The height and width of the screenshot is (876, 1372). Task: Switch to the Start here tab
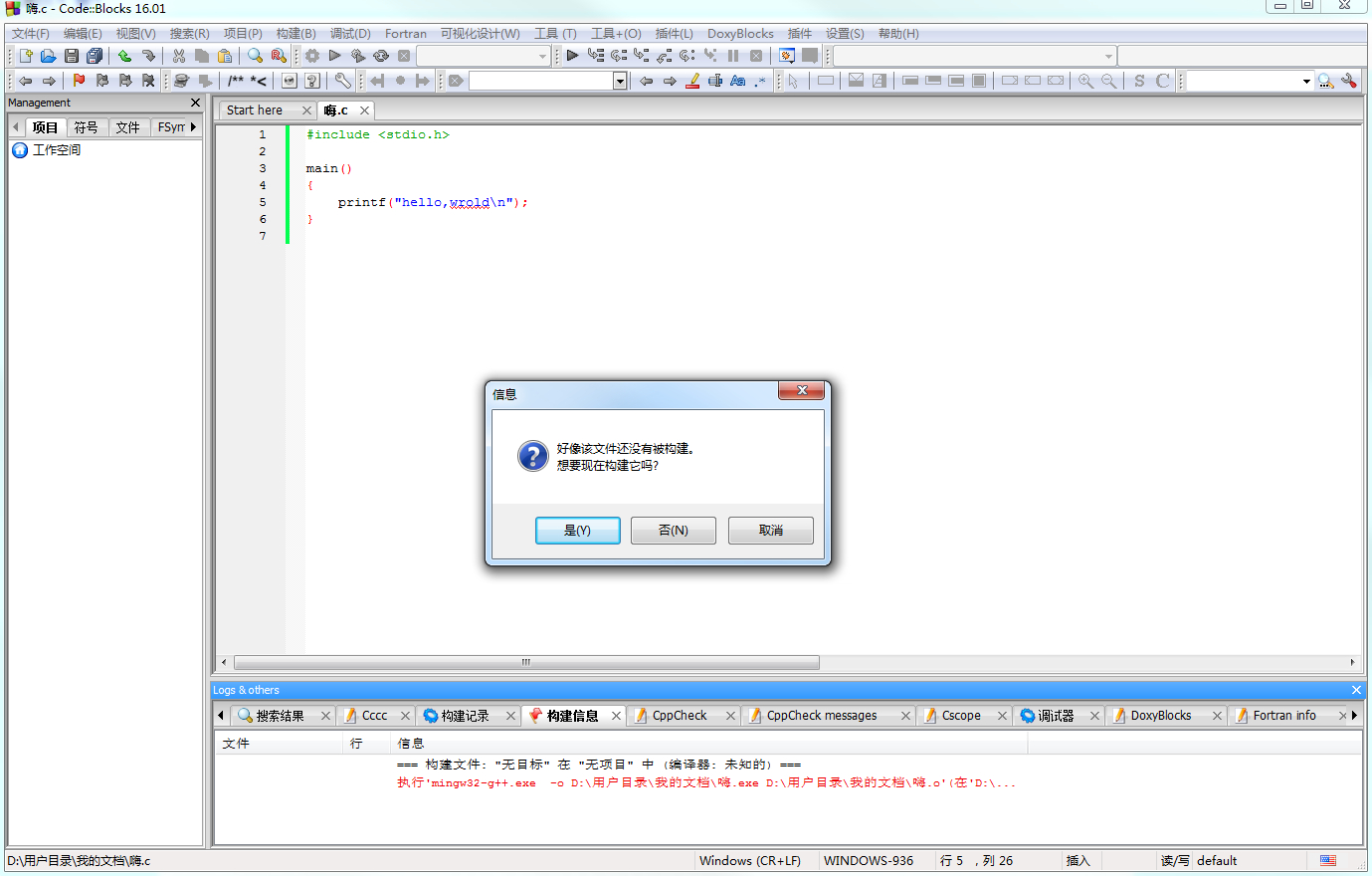[x=255, y=110]
